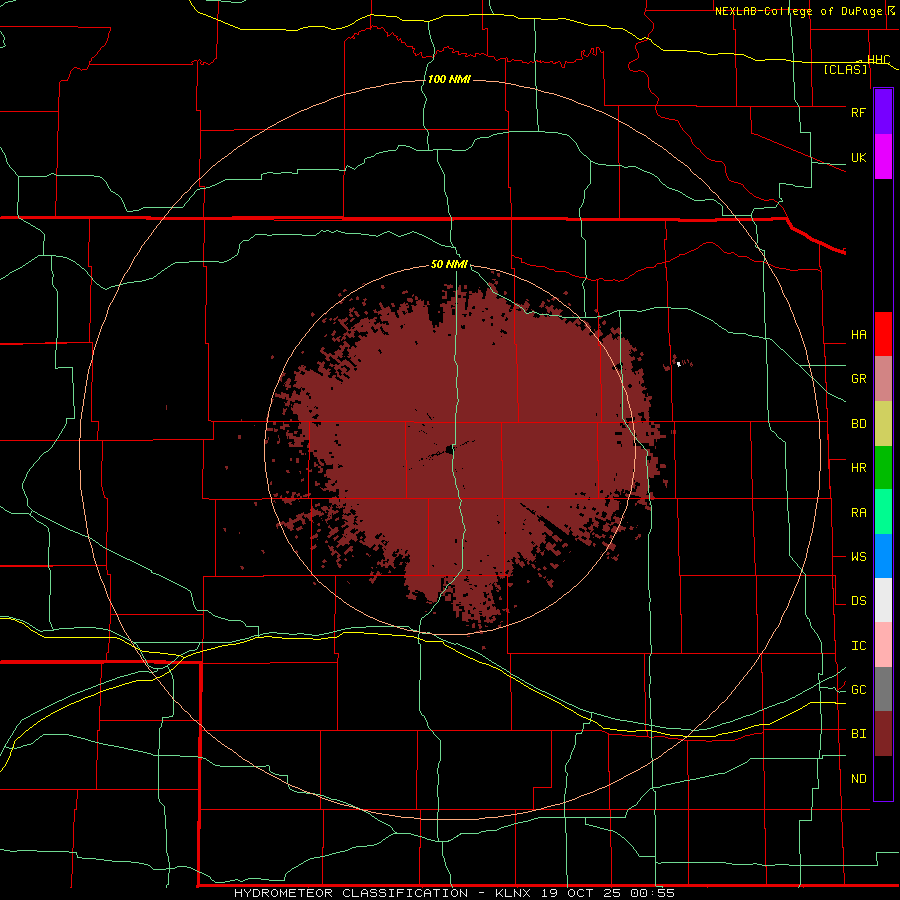Select the 'HA' legend label
This screenshot has width=900, height=900.
(x=858, y=335)
